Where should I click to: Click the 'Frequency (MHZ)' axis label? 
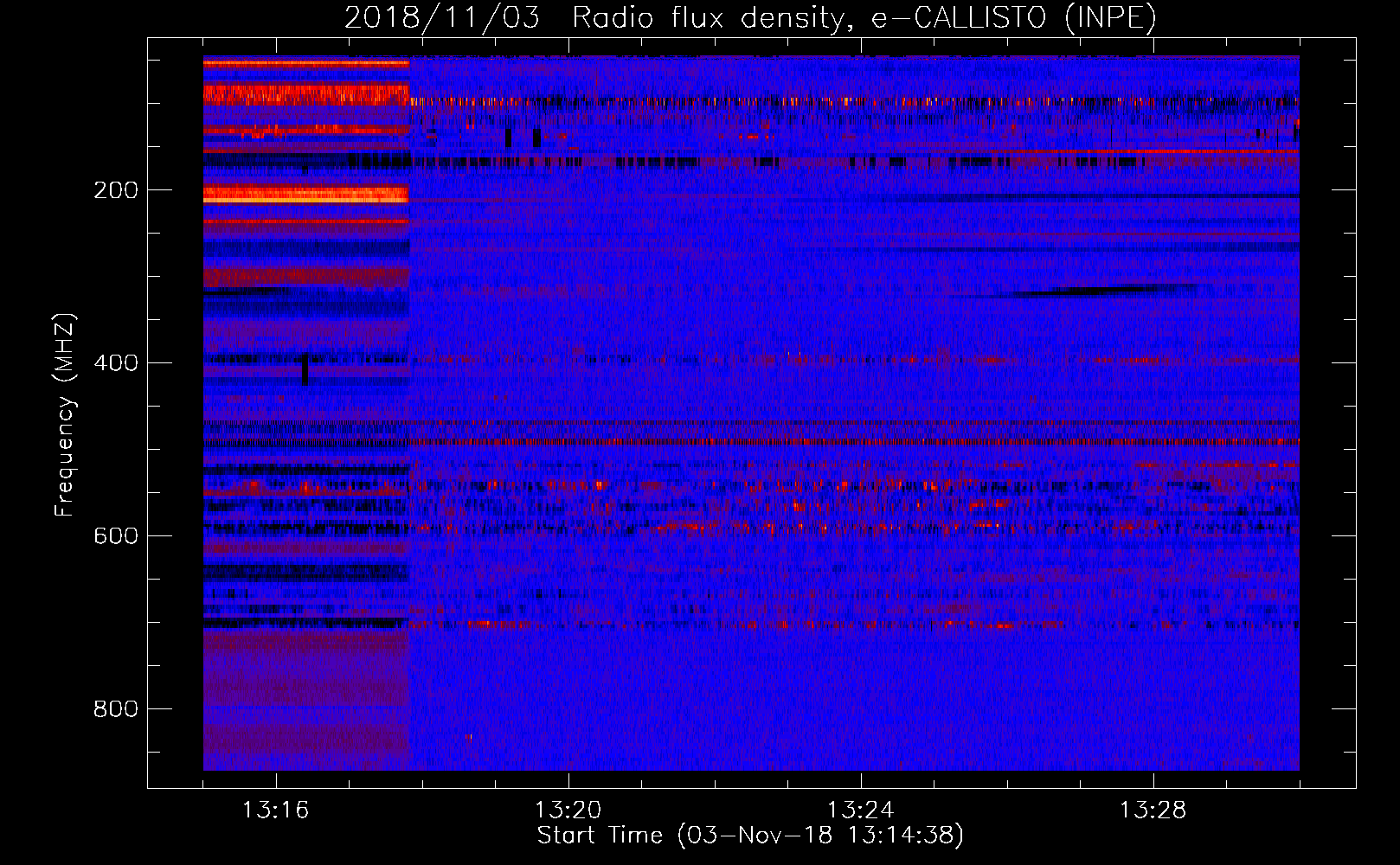click(x=65, y=415)
